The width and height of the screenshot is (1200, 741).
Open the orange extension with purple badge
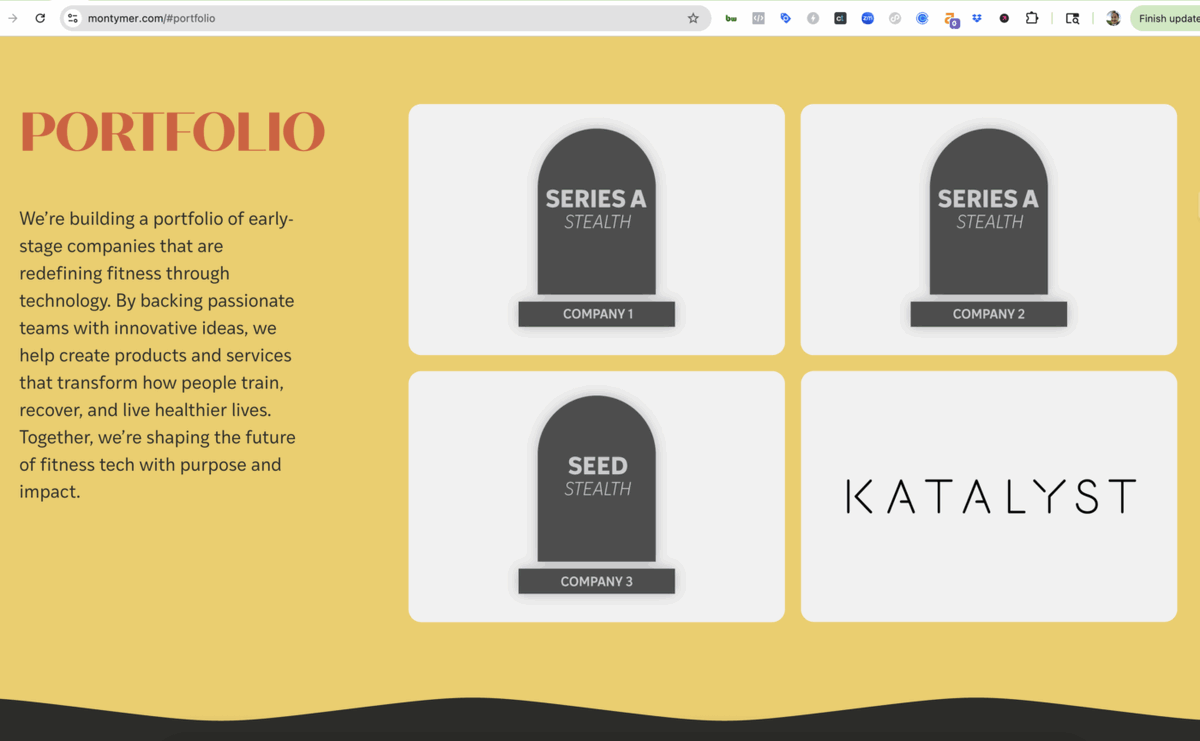[x=951, y=19]
